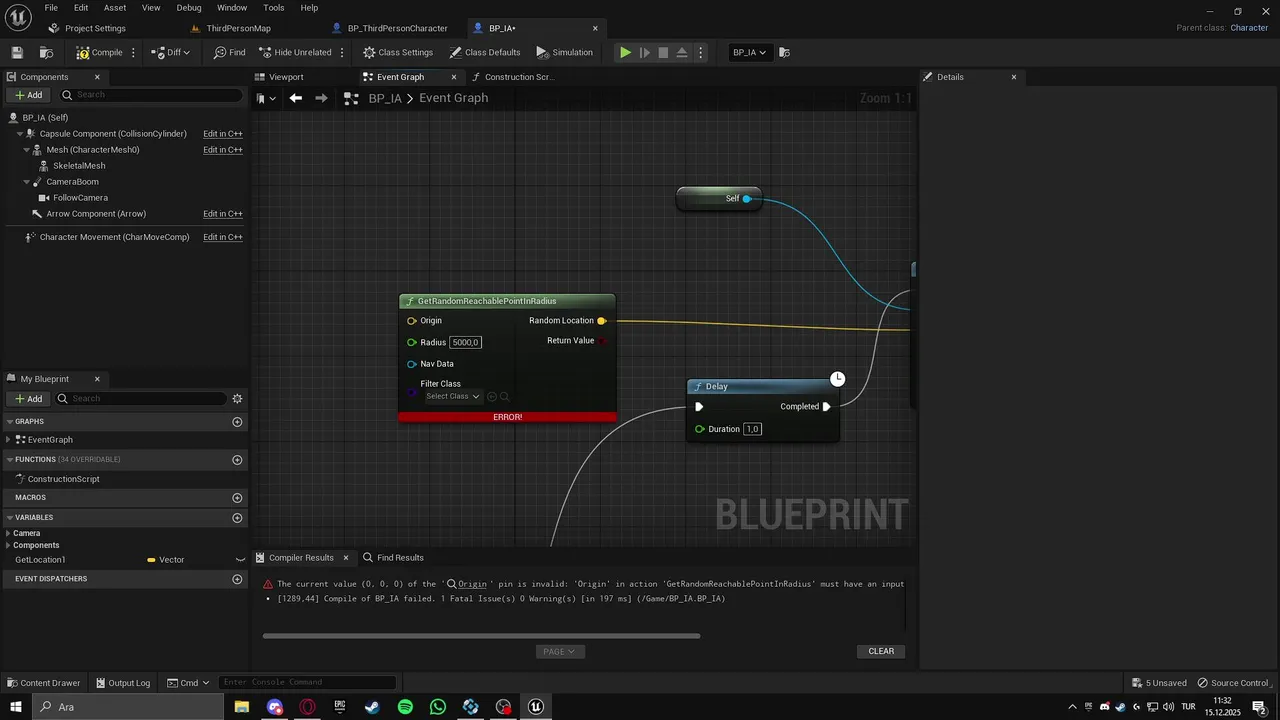Open the Content Drawer
Image resolution: width=1280 pixels, height=720 pixels.
(x=43, y=683)
